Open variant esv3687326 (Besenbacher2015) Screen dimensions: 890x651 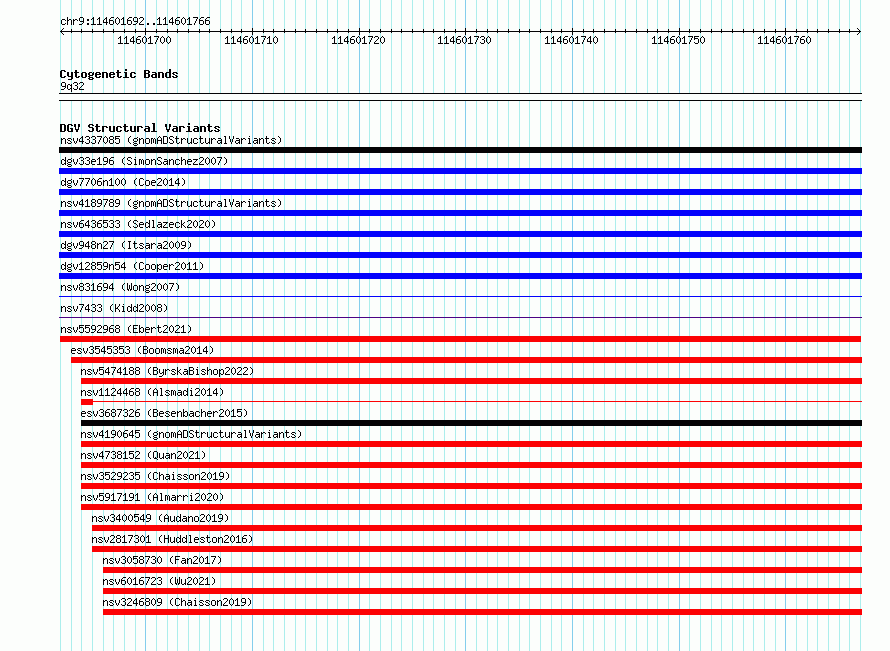pos(164,413)
